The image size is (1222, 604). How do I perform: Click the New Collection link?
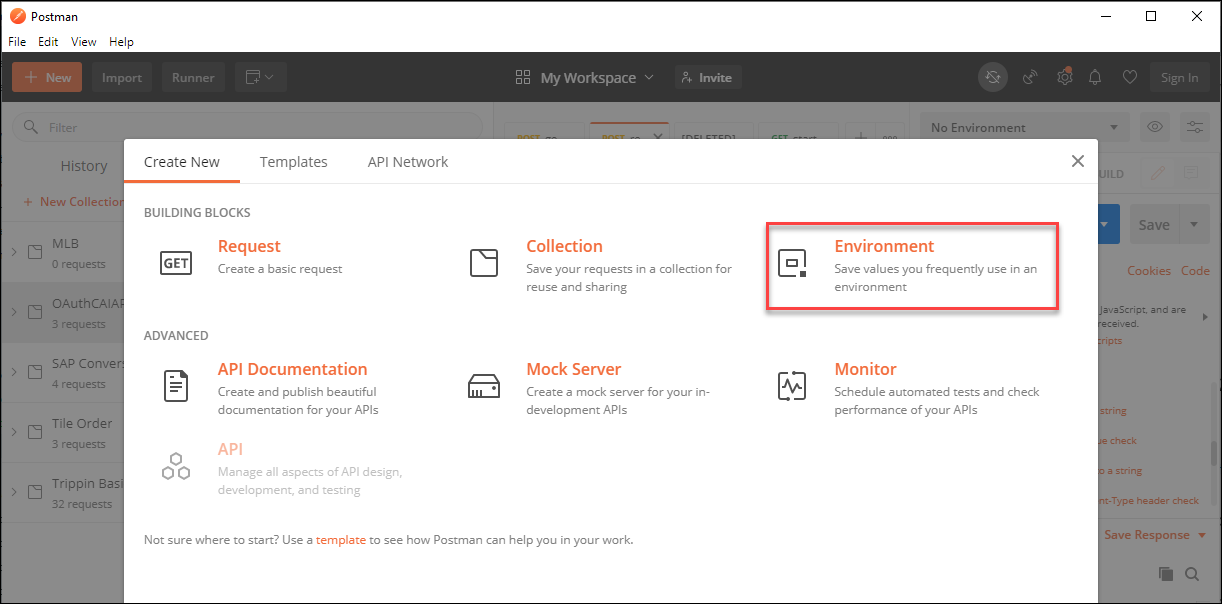pos(73,202)
